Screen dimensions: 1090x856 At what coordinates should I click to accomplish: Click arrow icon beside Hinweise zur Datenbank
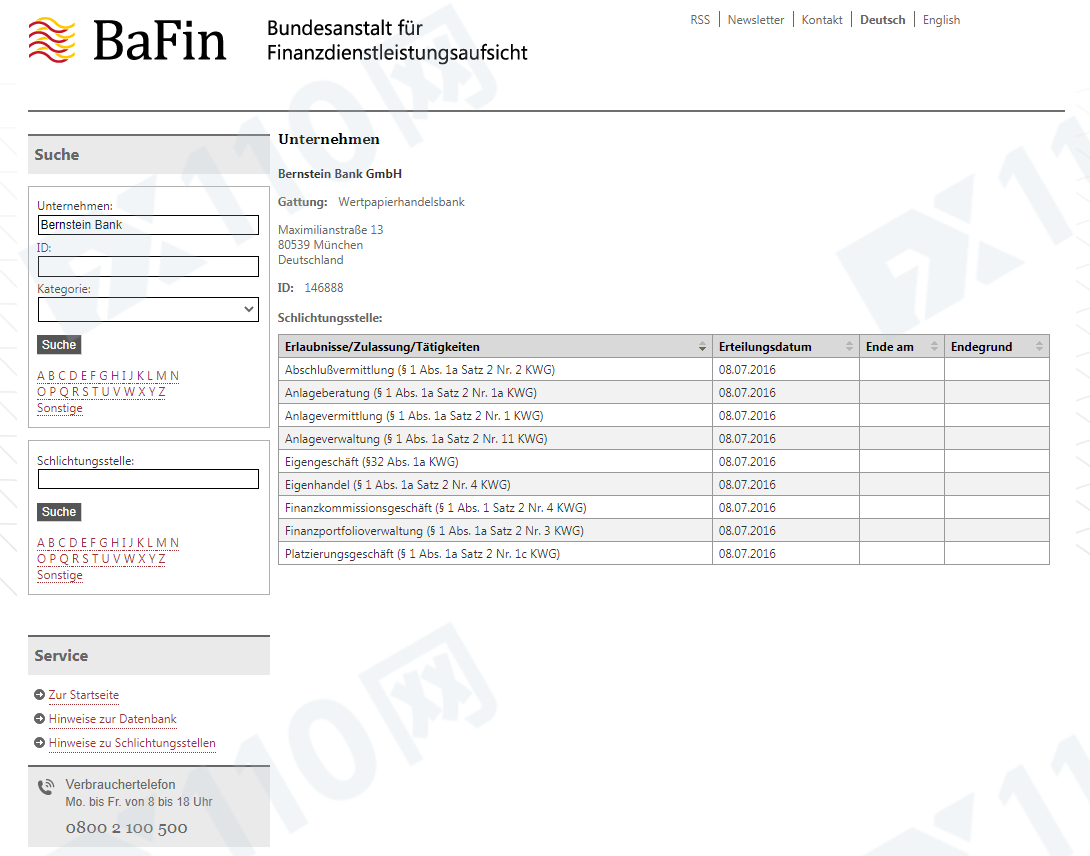(40, 718)
